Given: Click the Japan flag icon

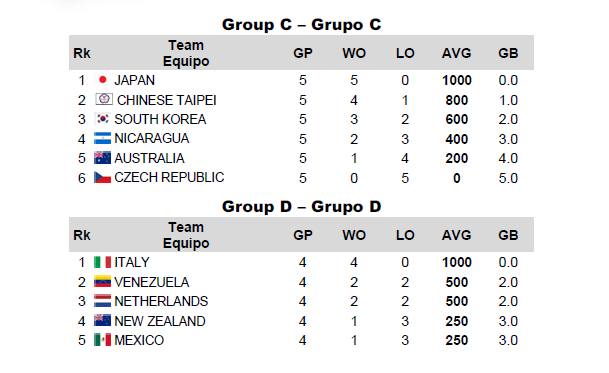Looking at the screenshot, I should coord(103,80).
